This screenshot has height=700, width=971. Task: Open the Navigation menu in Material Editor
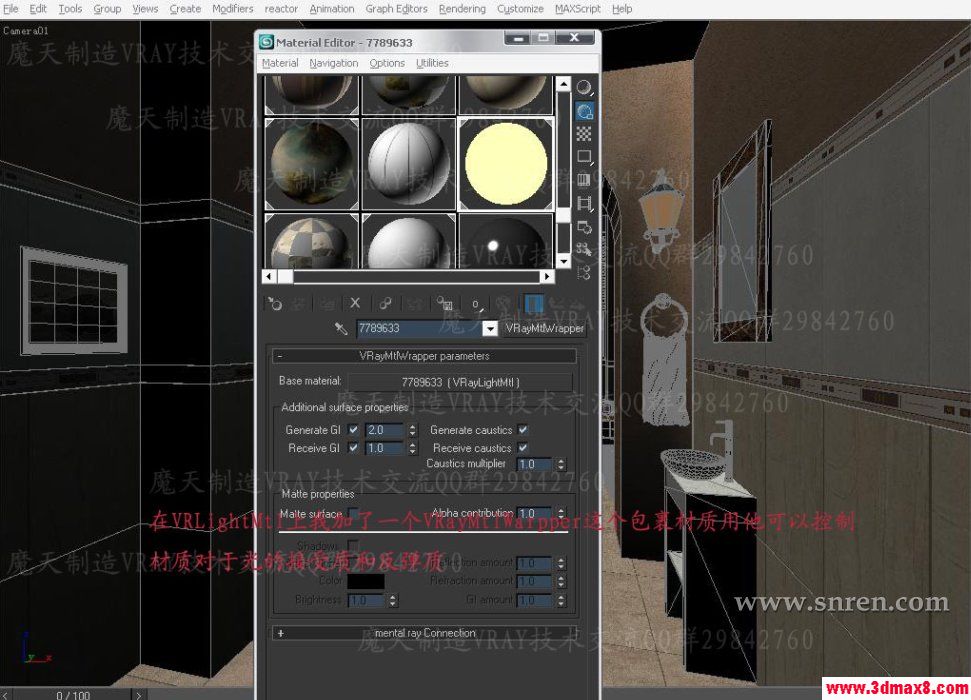(x=333, y=62)
